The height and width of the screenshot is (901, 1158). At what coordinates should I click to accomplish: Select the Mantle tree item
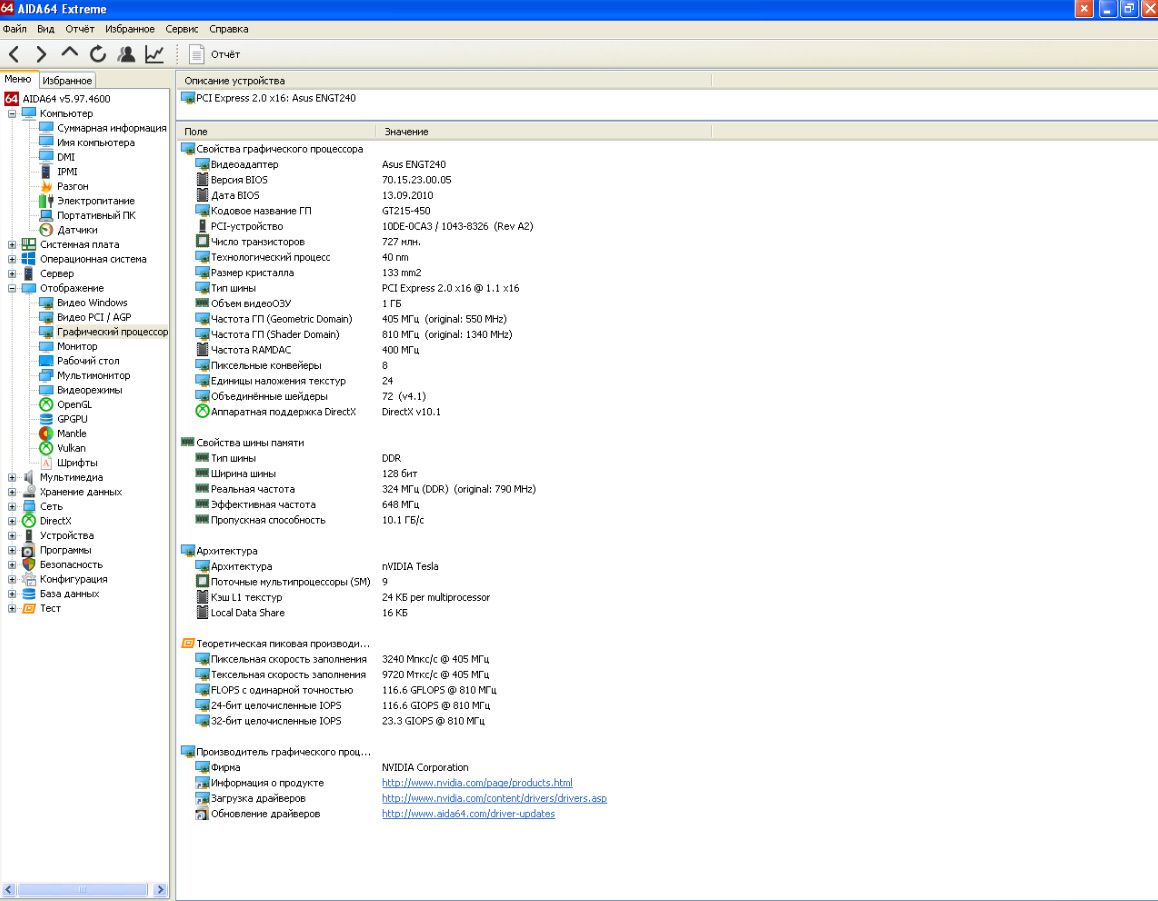point(71,434)
